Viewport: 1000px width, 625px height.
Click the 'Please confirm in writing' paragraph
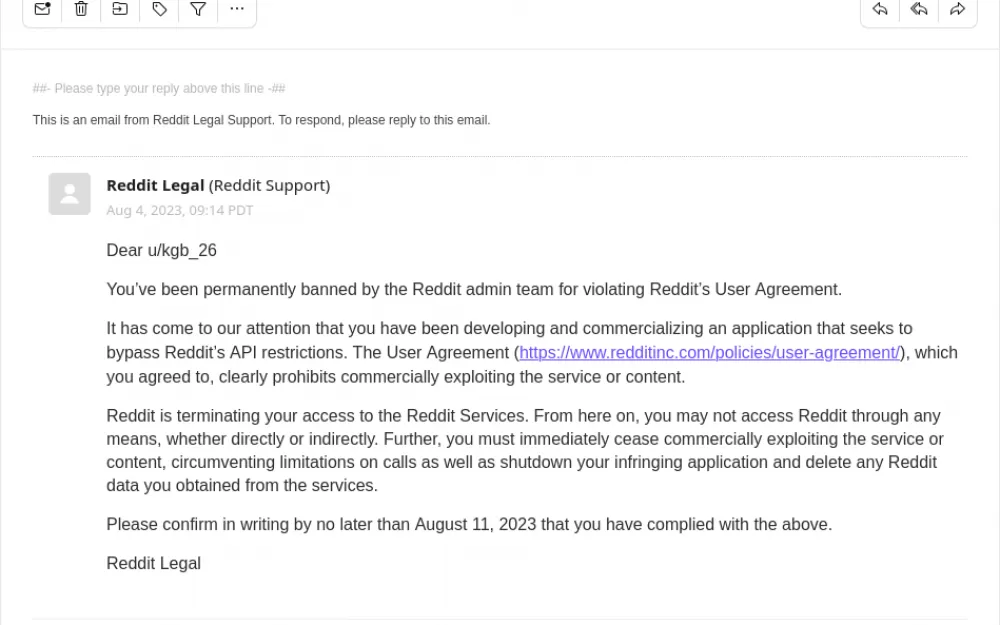click(469, 524)
